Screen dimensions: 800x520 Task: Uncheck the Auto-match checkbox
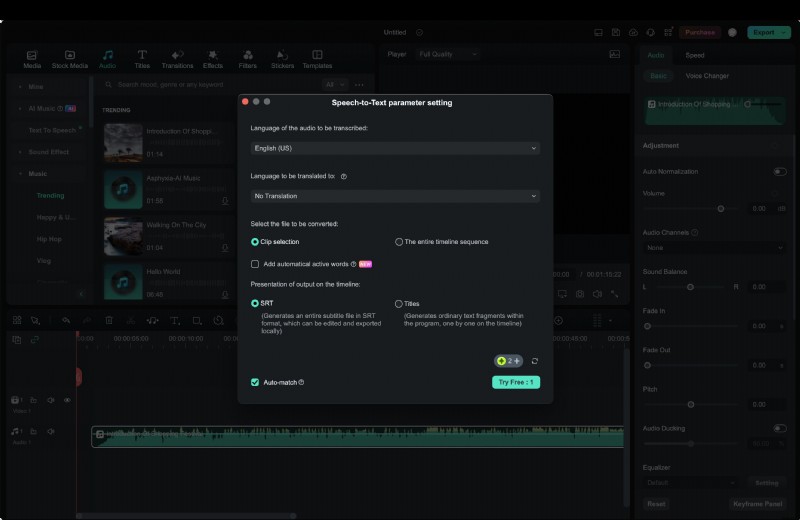[x=255, y=382]
